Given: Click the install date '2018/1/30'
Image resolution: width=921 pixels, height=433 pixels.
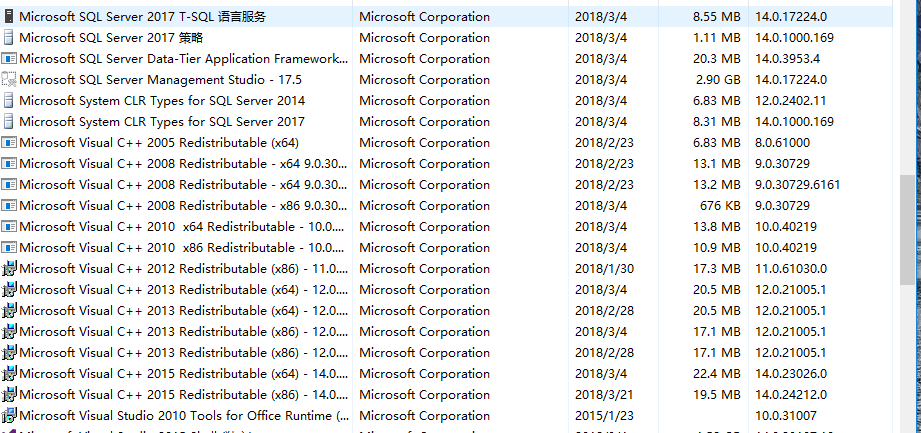Looking at the screenshot, I should point(604,269).
